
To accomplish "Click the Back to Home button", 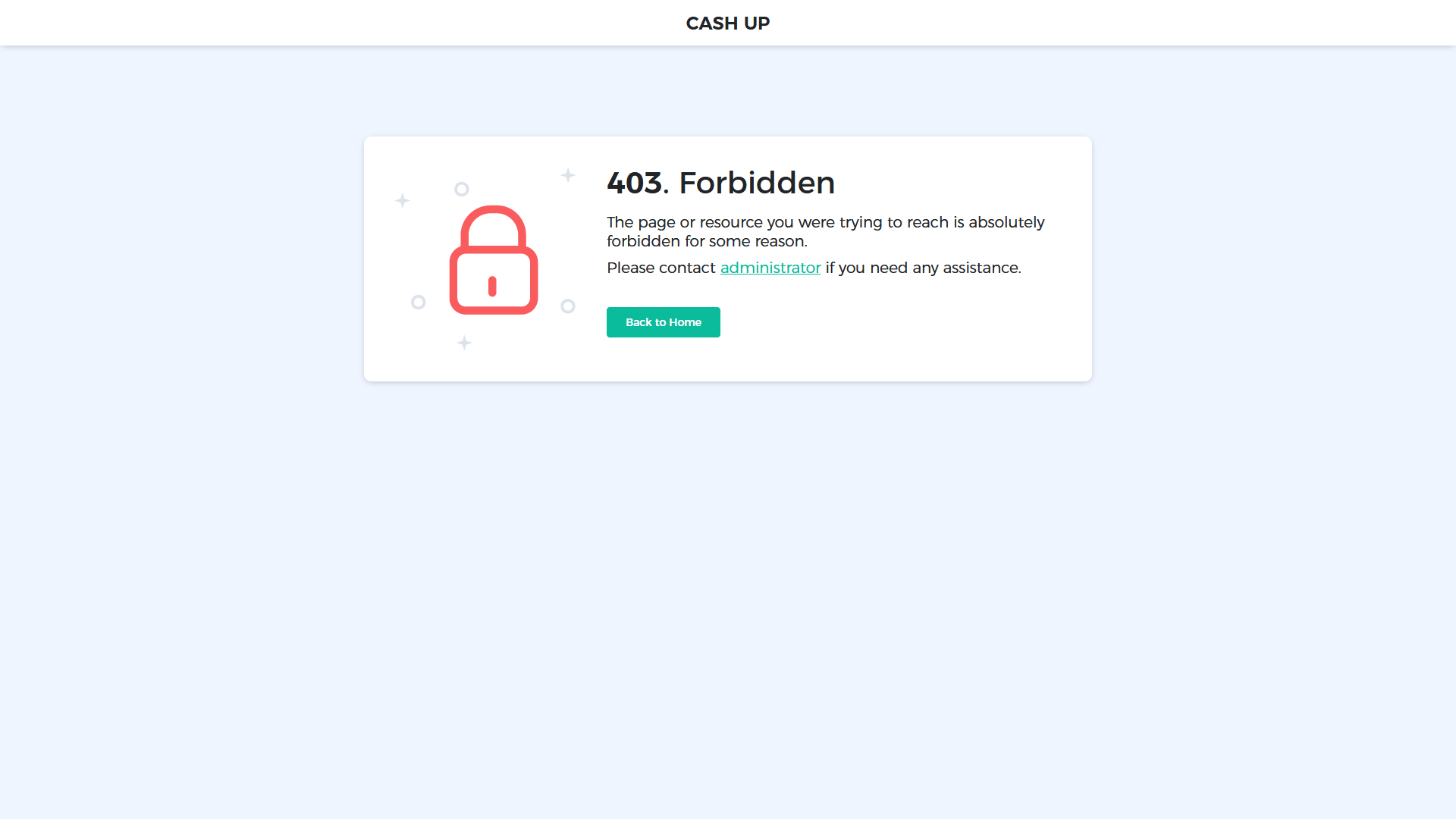I will pyautogui.click(x=663, y=322).
